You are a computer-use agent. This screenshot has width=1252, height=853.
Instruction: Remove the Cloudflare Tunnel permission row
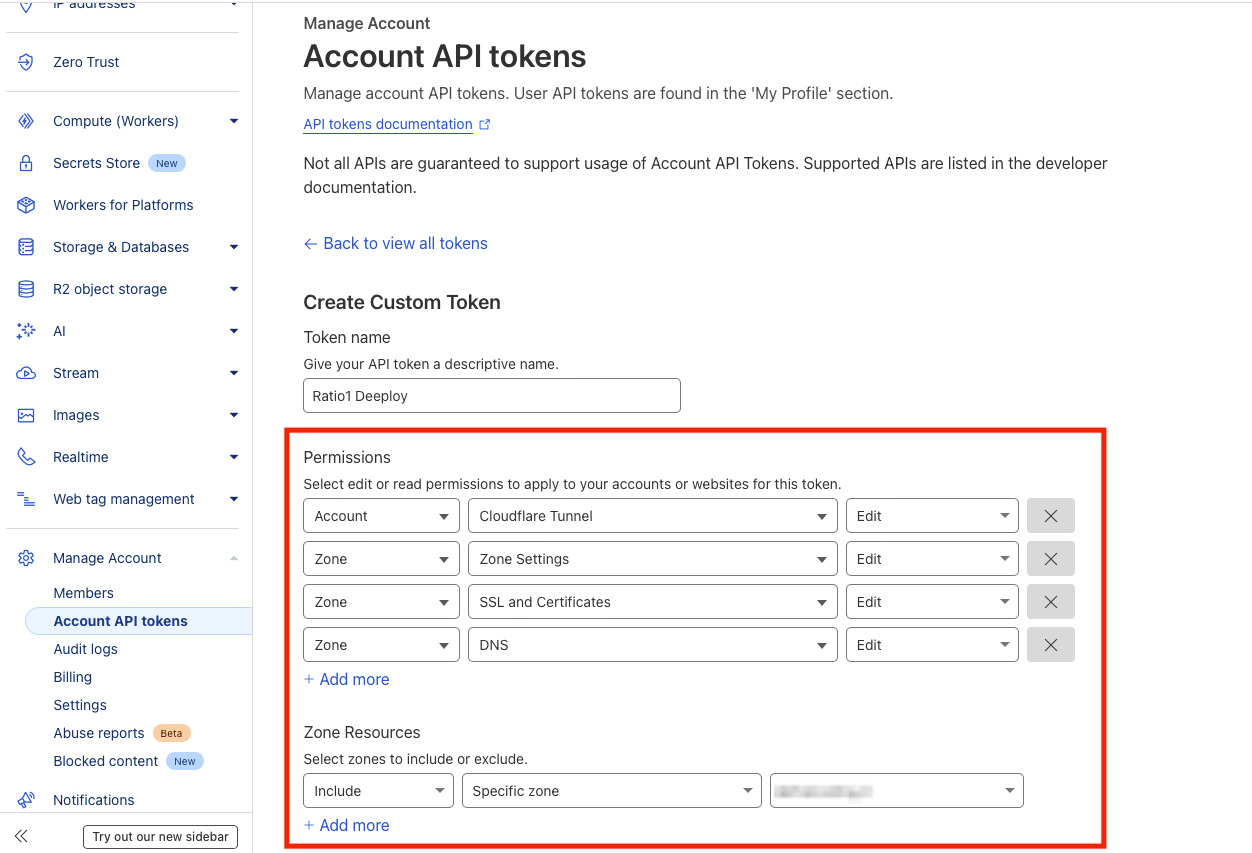click(x=1051, y=516)
